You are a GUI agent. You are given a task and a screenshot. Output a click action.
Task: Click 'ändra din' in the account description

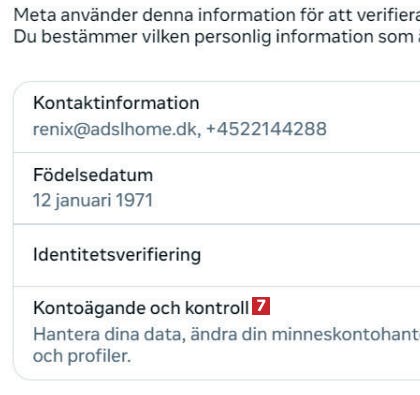point(229,334)
